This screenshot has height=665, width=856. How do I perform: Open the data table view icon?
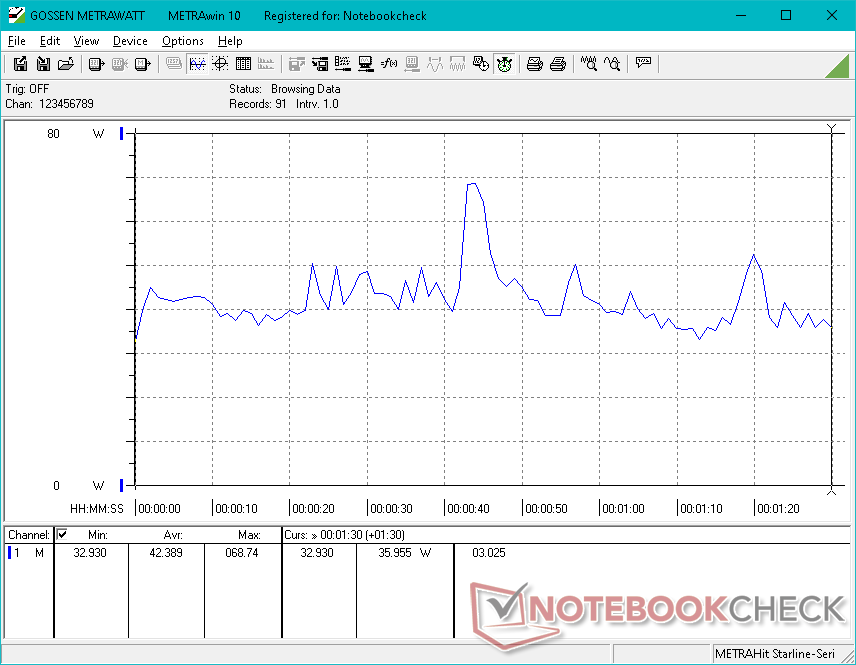243,64
